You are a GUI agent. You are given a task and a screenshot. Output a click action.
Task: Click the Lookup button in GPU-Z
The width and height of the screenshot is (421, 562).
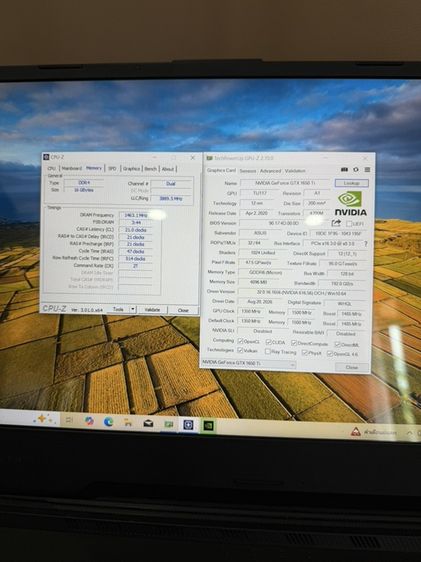coord(351,183)
